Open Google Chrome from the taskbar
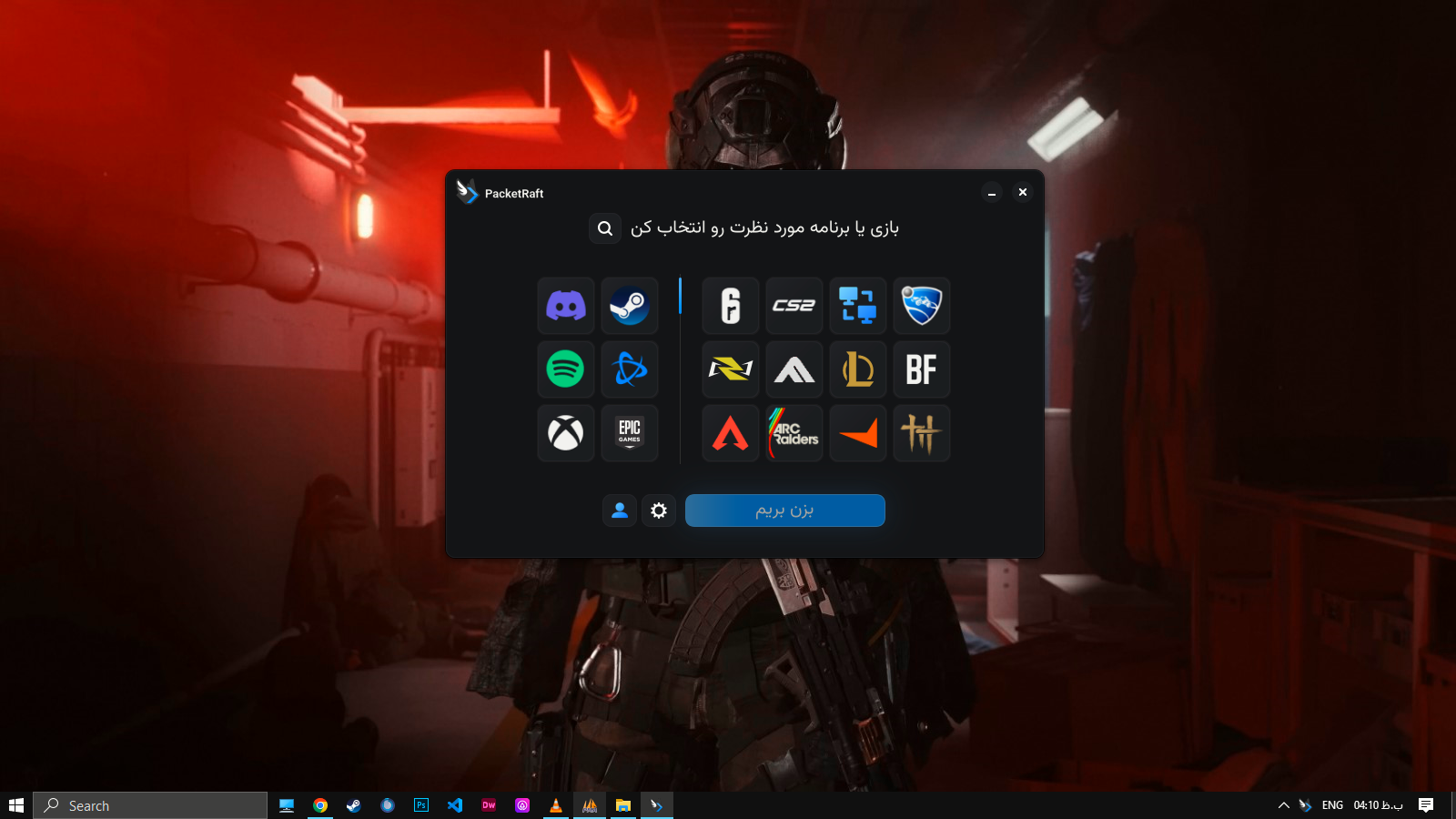The image size is (1456, 819). pos(320,805)
